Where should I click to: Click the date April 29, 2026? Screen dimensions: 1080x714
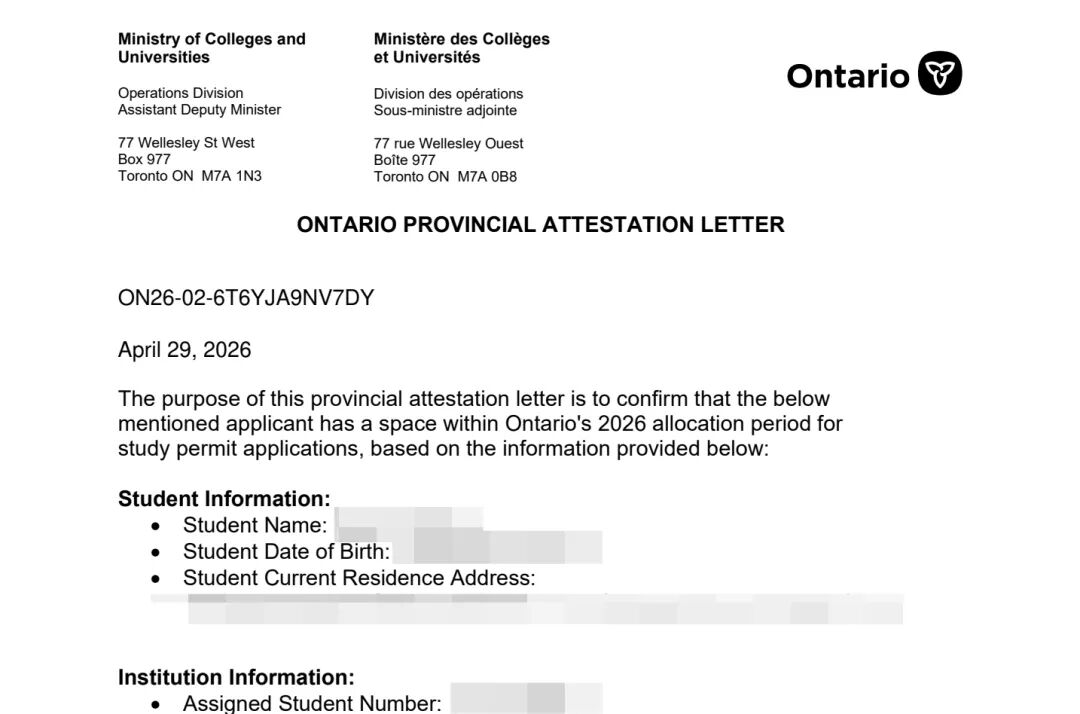click(x=185, y=350)
